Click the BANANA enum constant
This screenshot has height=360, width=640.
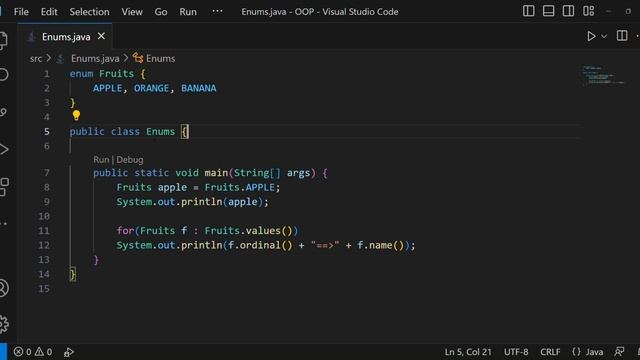(x=199, y=88)
